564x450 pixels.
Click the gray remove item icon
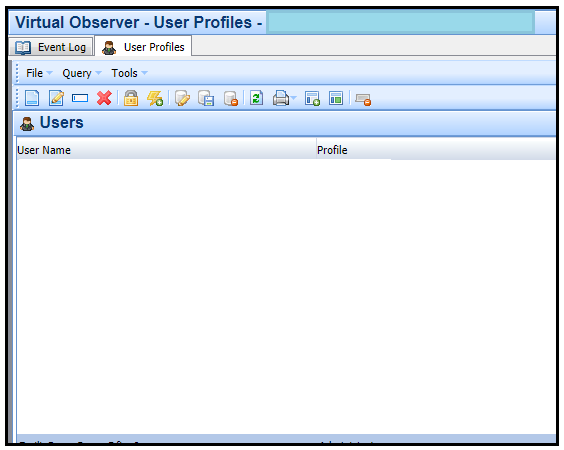tap(363, 99)
